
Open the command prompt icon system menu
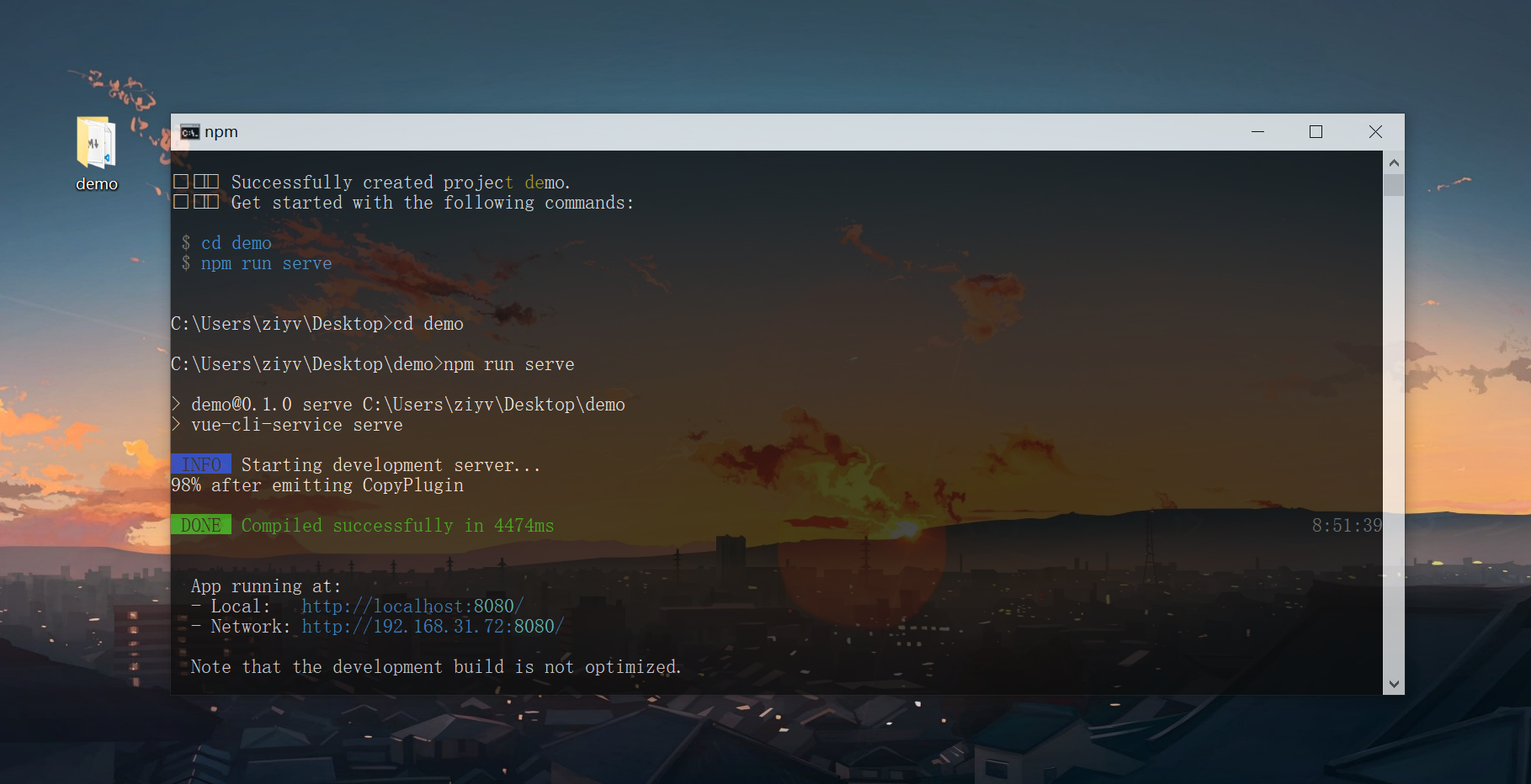pyautogui.click(x=189, y=132)
